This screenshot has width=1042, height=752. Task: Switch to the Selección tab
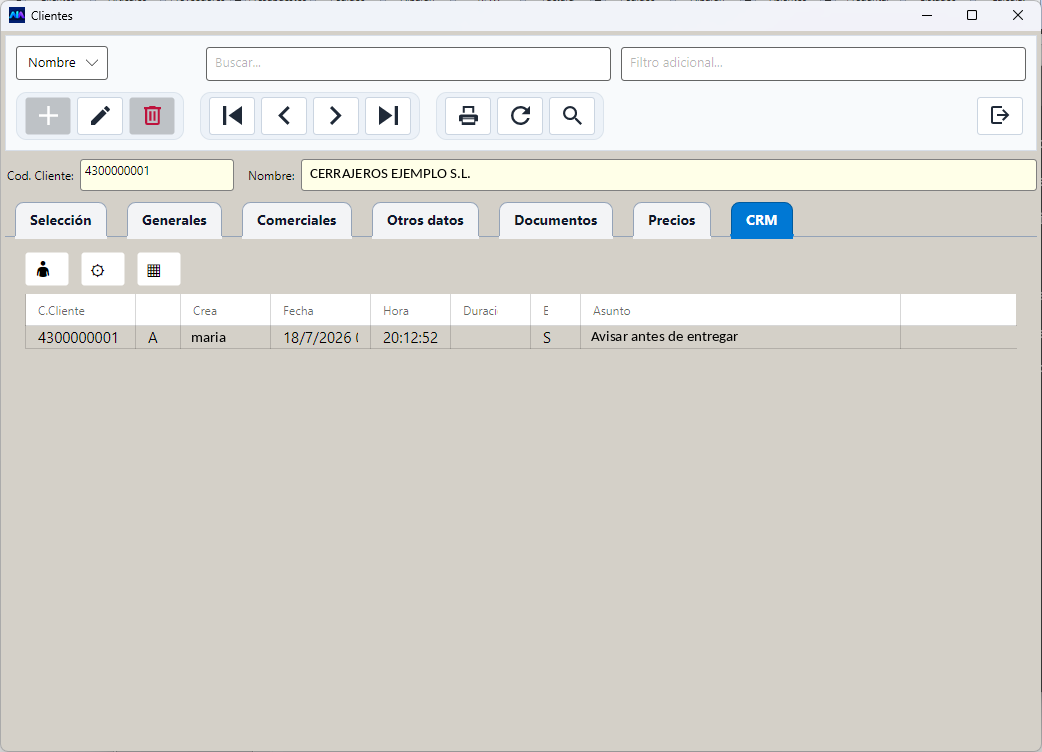60,220
